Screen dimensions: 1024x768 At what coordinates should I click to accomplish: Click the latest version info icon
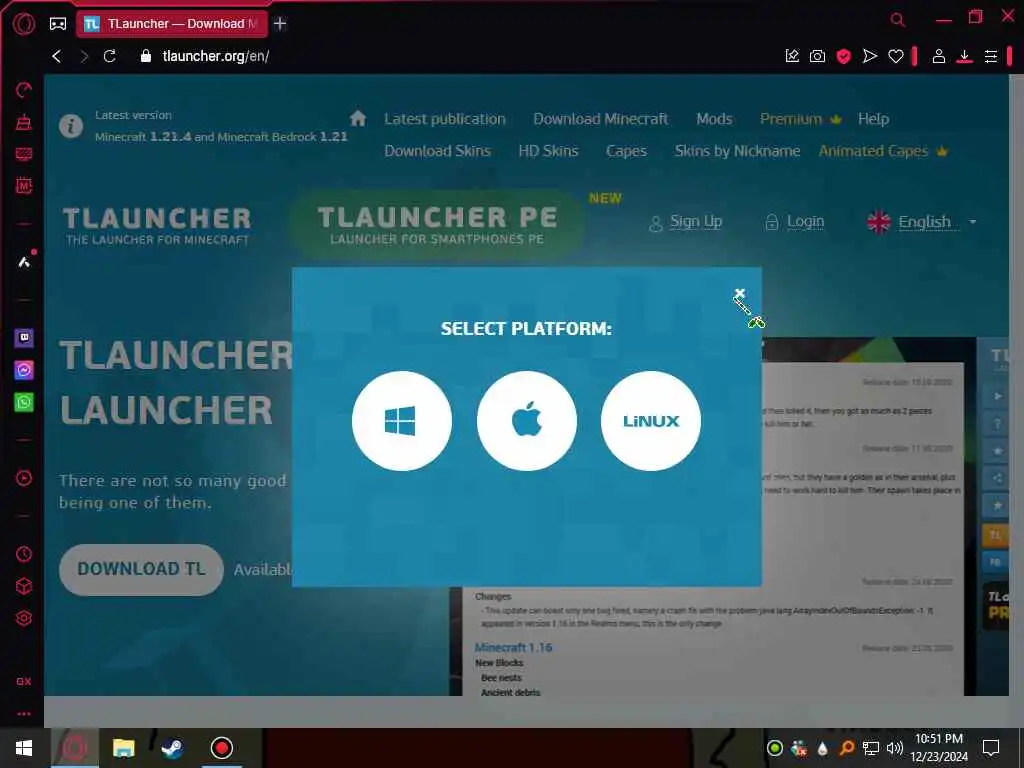tap(71, 125)
